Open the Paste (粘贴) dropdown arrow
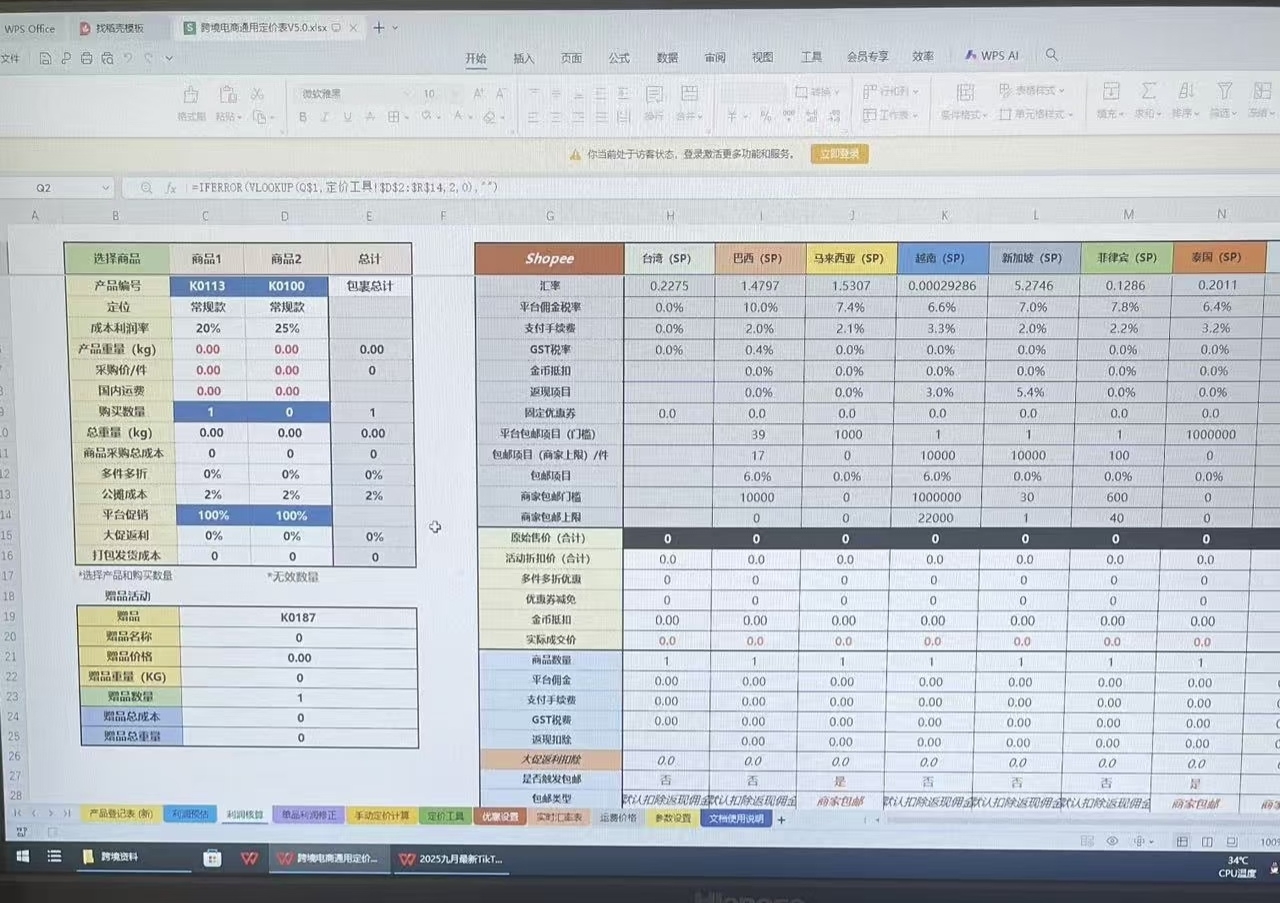Screen dimensions: 1280x903 coord(241,117)
